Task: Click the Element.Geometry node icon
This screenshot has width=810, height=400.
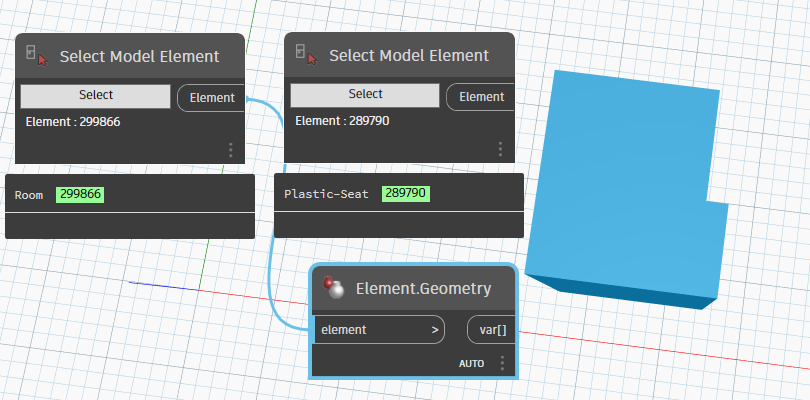Action: point(333,289)
